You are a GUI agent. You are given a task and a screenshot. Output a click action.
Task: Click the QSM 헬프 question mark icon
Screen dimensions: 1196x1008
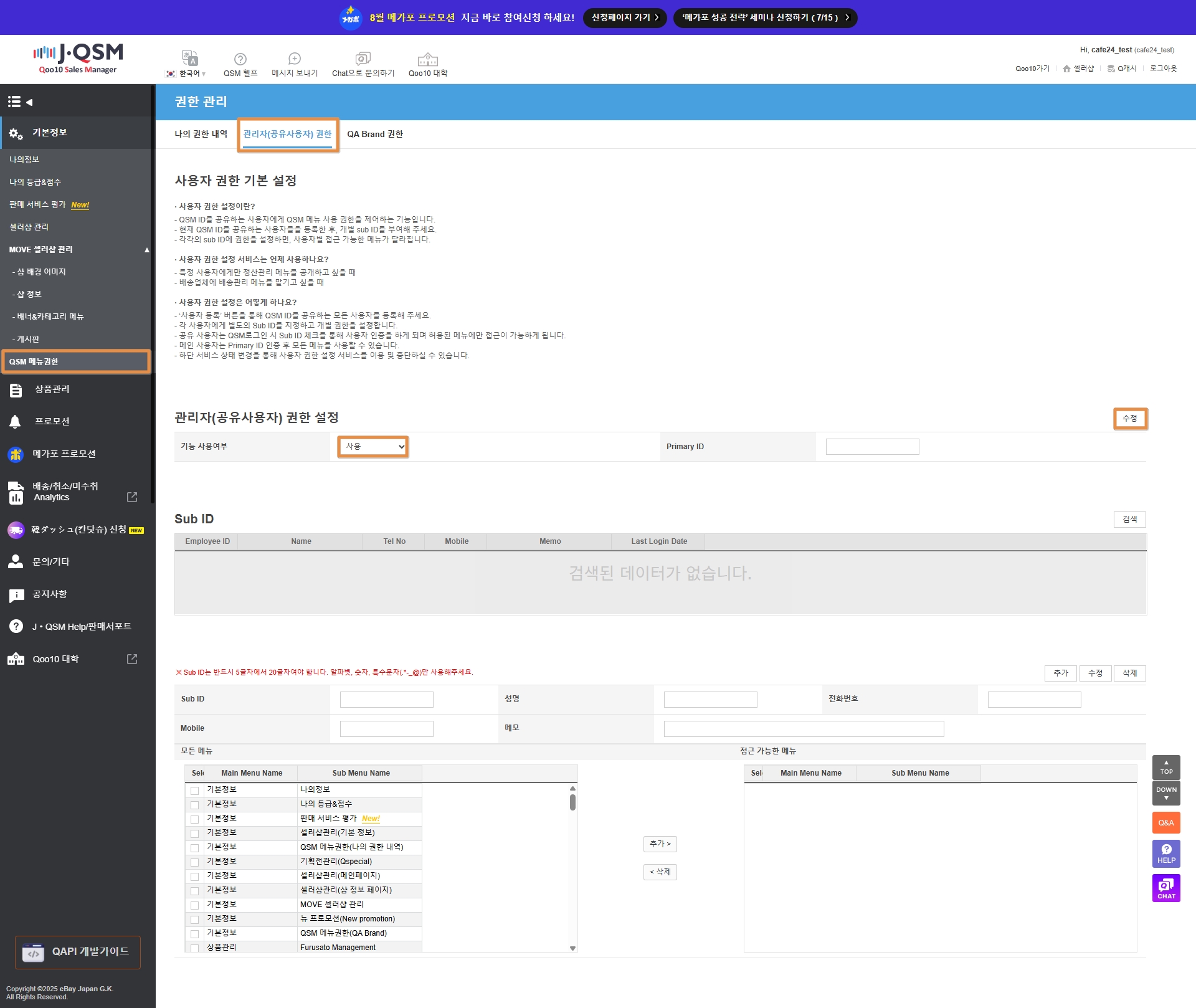pyautogui.click(x=240, y=59)
